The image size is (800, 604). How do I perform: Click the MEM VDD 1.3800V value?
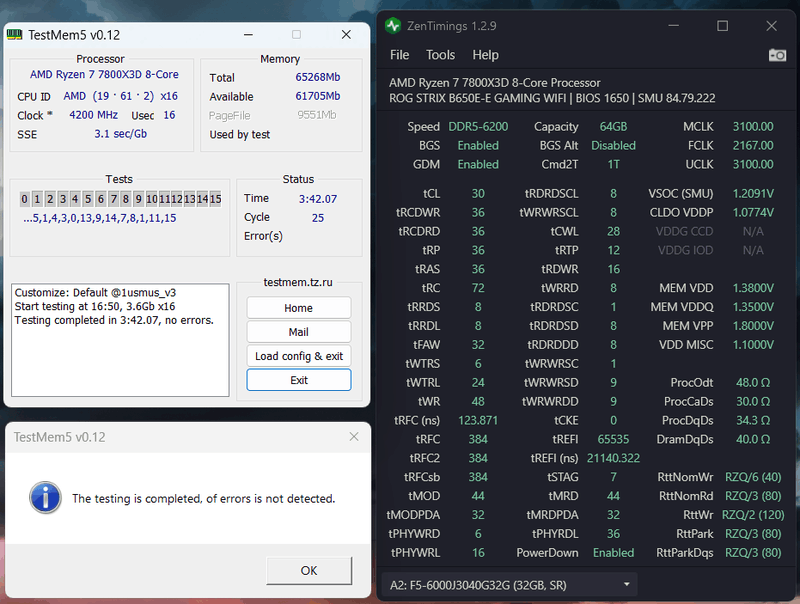point(753,288)
